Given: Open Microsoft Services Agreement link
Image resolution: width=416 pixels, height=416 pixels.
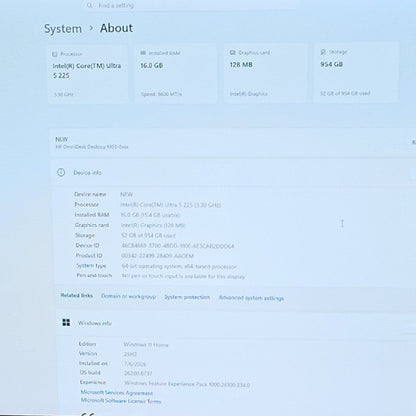Looking at the screenshot, I should pos(117,393).
